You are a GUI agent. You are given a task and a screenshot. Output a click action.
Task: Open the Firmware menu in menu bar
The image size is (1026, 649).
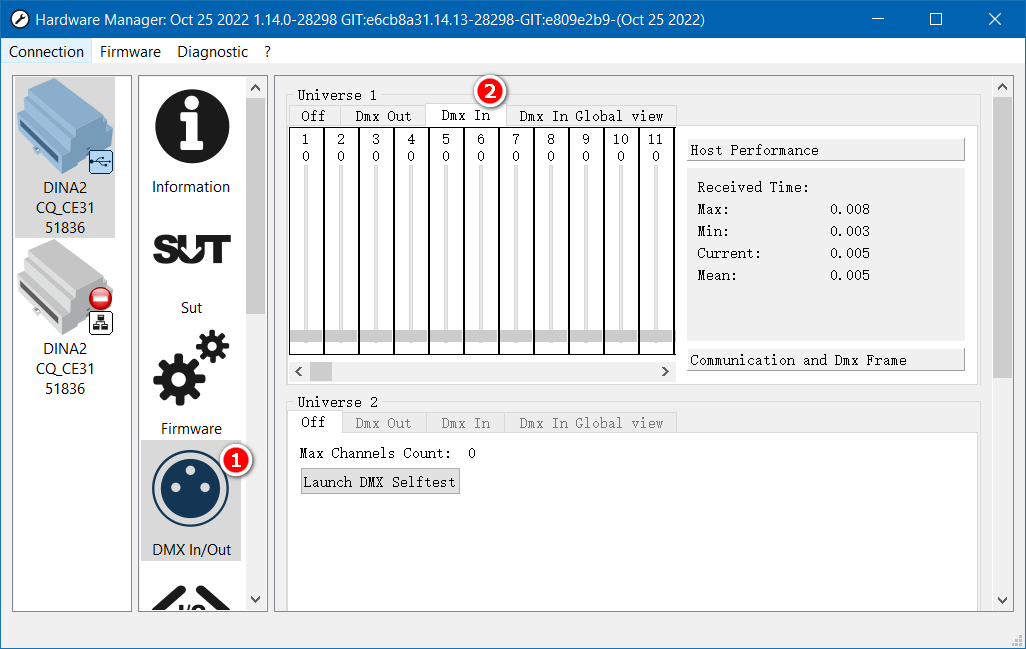point(130,52)
